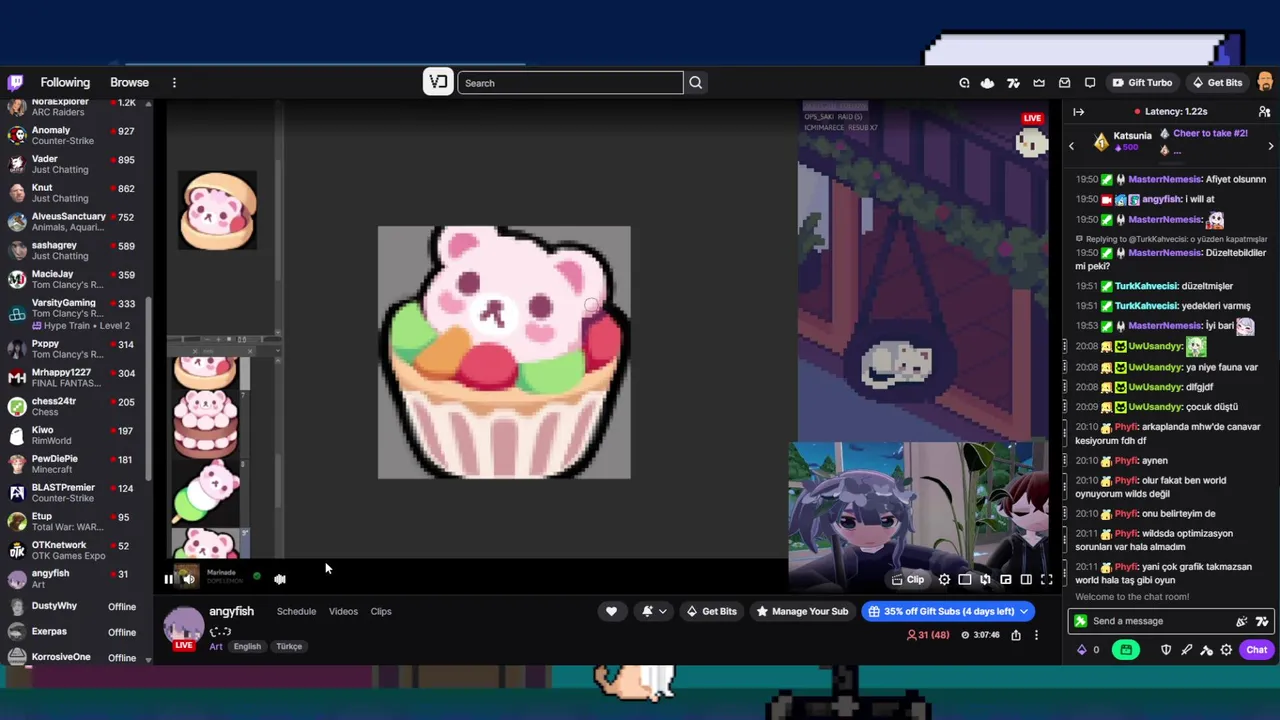
Task: Open the Whispers chat bubble icon
Action: pos(1090,83)
